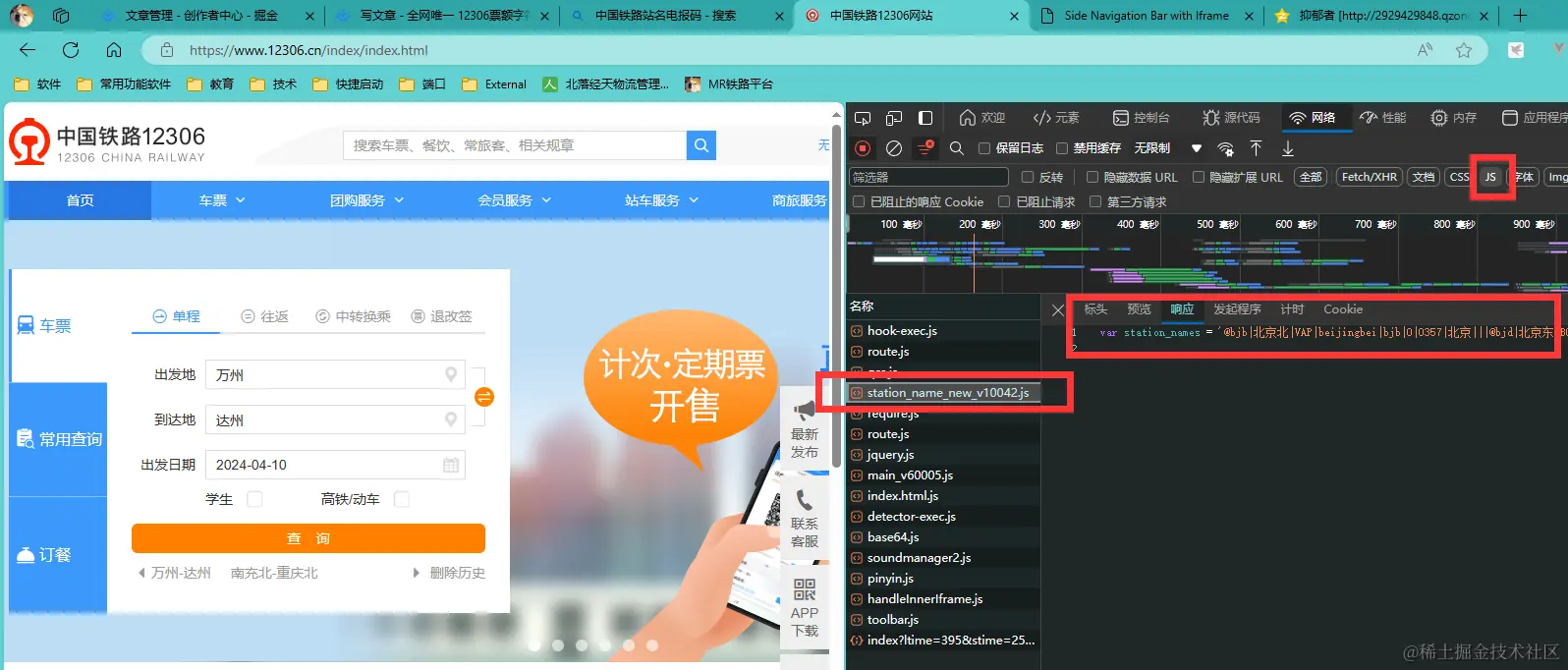Expand the 站车服务 navigation dropdown
Screen dimensions: 1568x670
[x=661, y=200]
